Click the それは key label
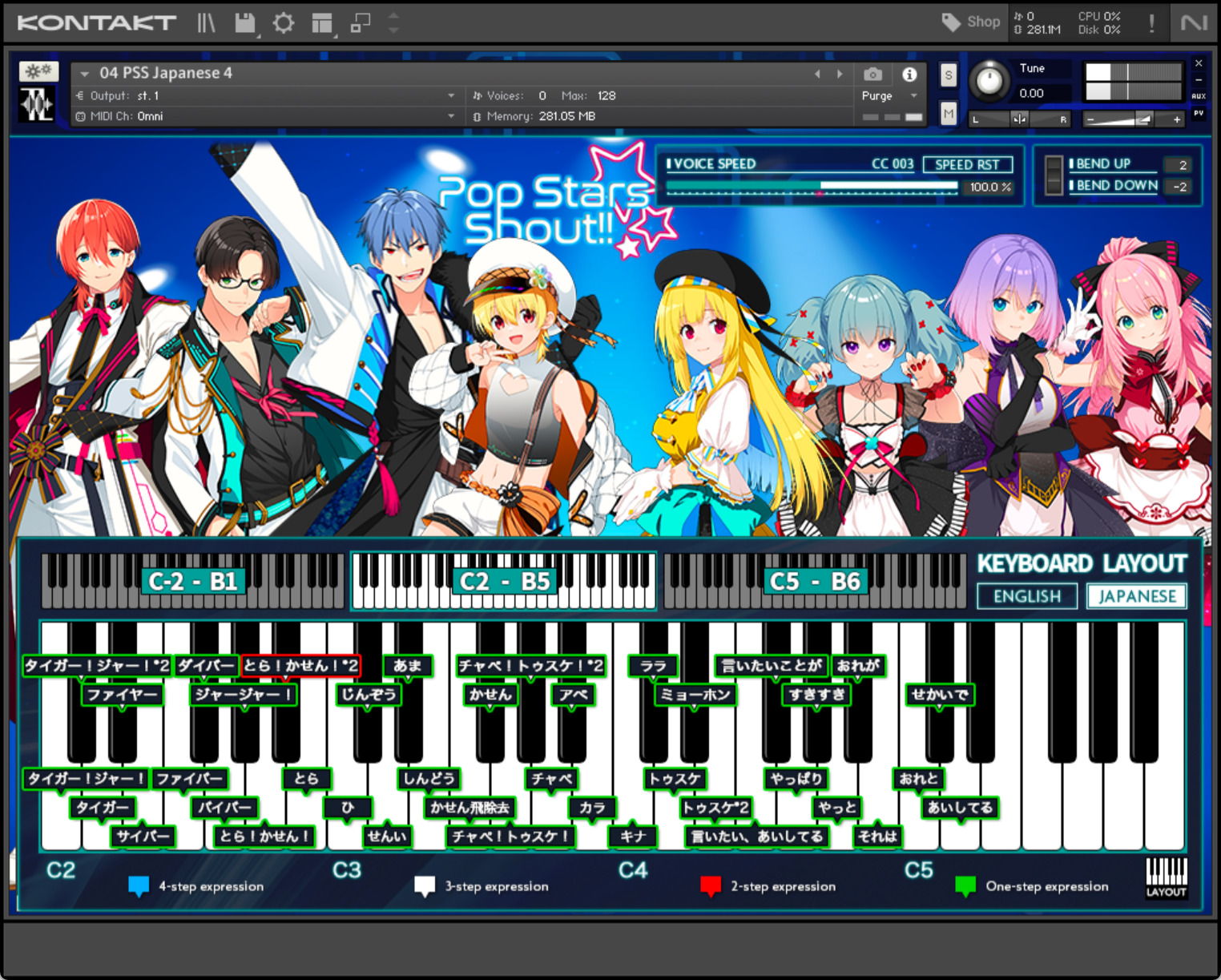 877,836
